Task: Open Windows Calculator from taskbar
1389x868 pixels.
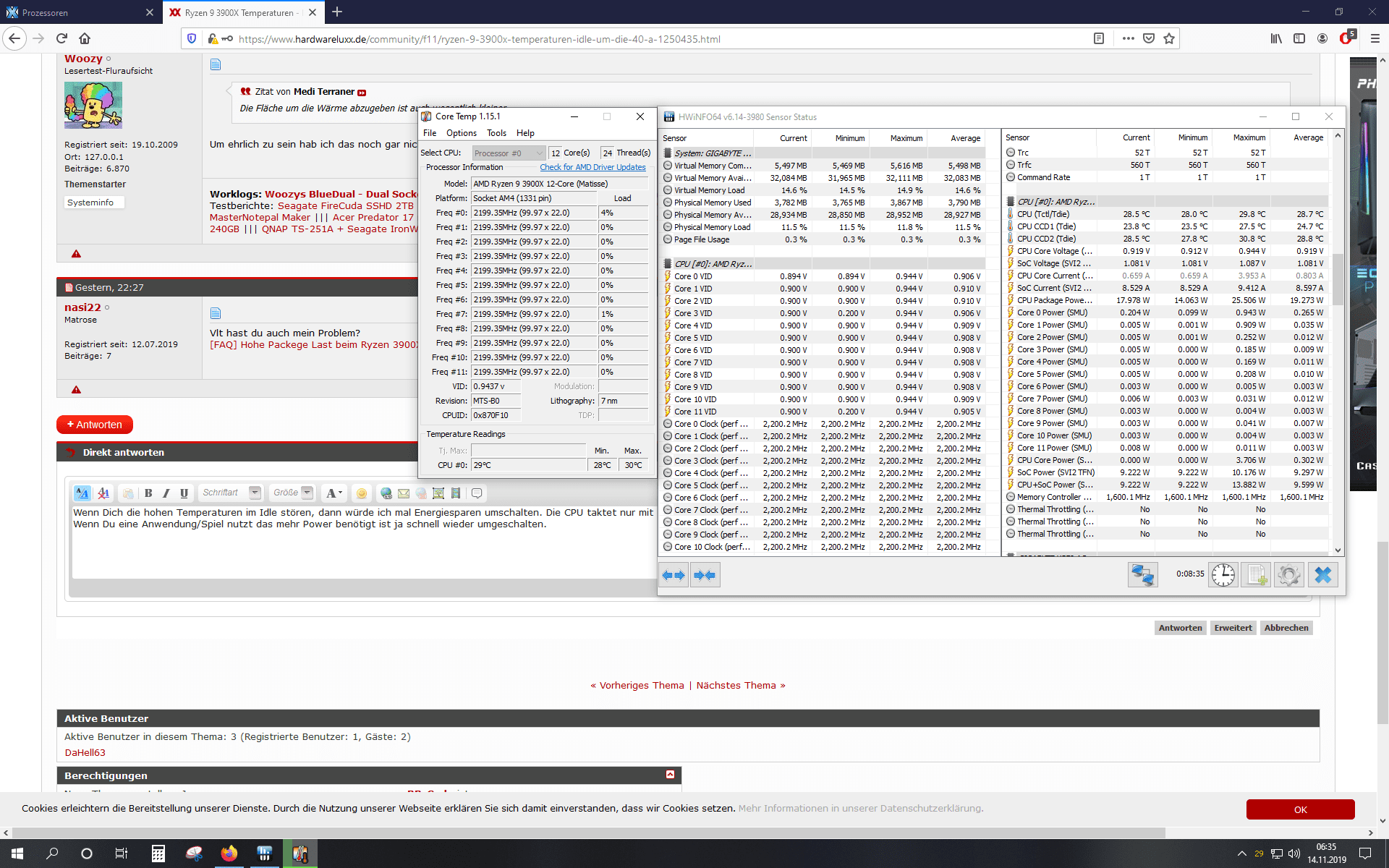Action: (158, 854)
